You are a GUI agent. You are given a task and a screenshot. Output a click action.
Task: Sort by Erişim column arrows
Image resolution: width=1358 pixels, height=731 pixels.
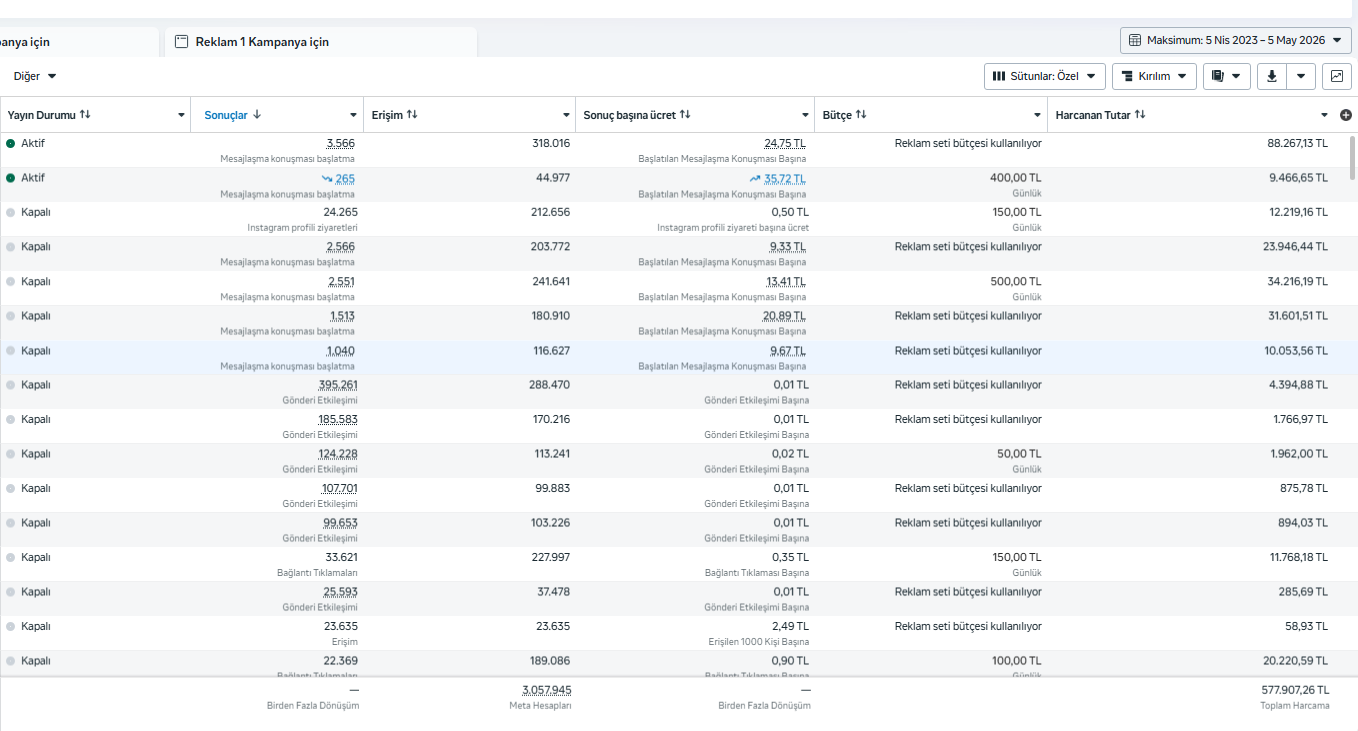(x=412, y=115)
